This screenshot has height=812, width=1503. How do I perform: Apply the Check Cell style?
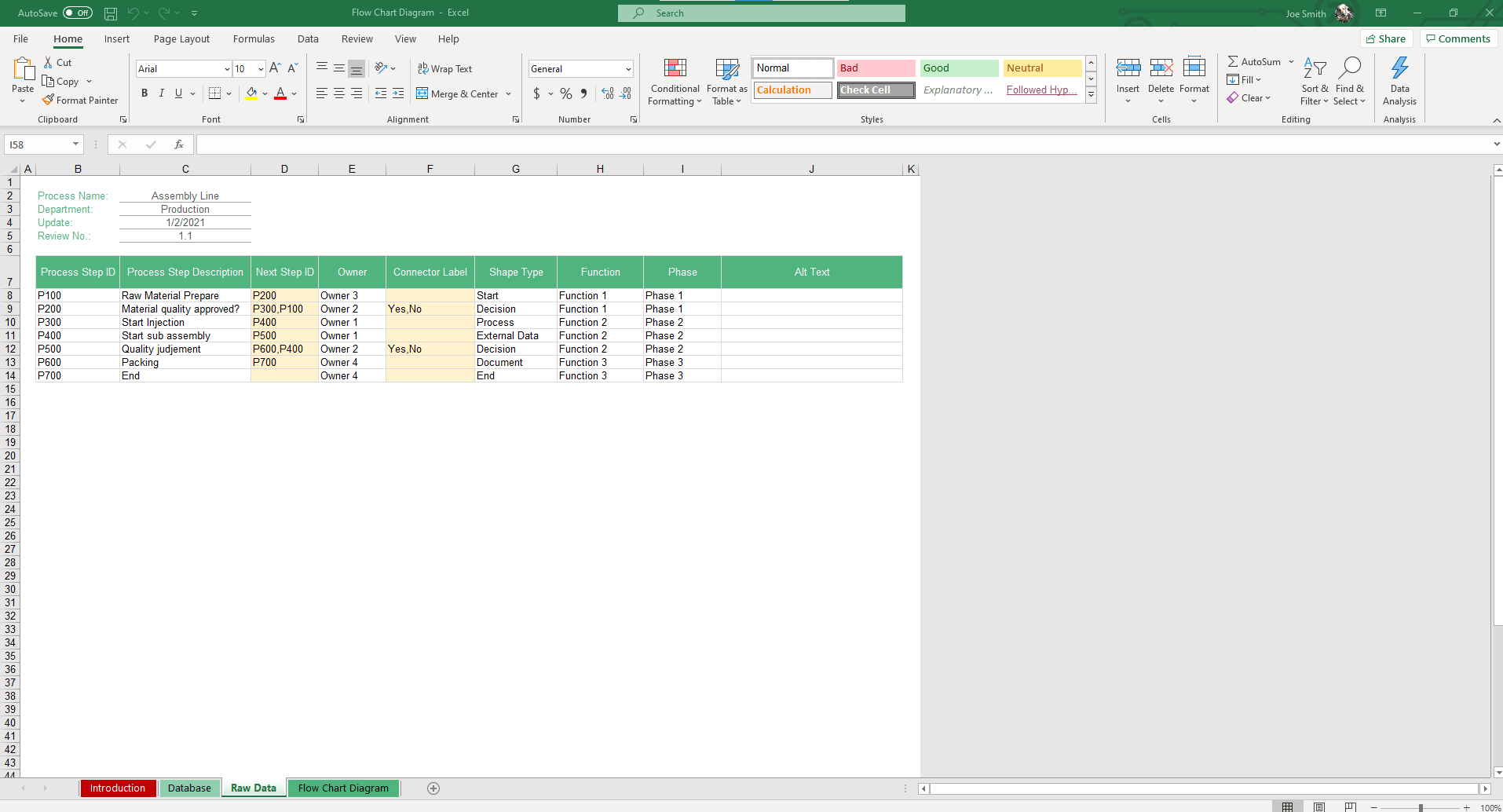[x=876, y=90]
